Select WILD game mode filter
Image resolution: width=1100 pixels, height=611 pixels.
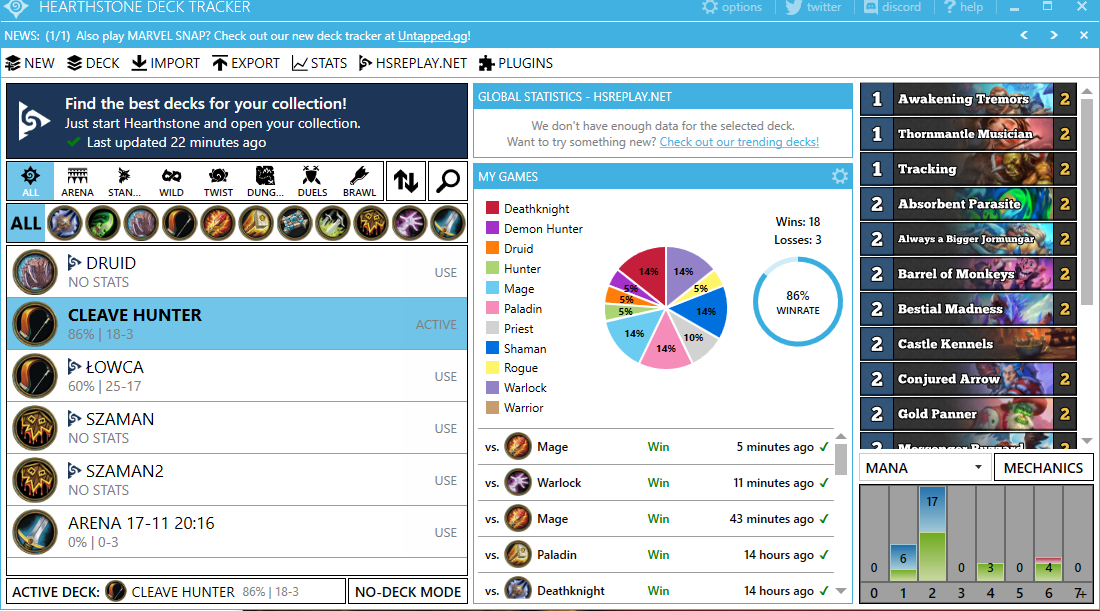[x=171, y=181]
